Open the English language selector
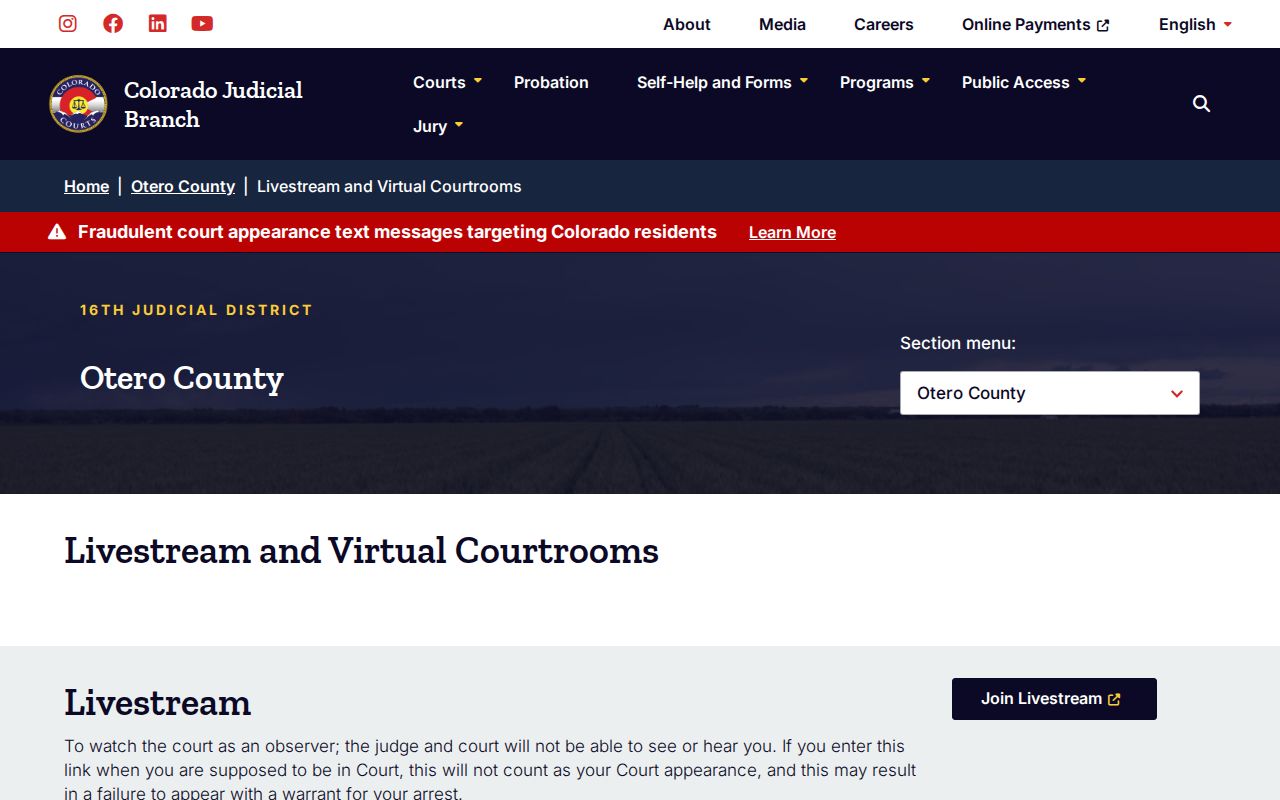The width and height of the screenshot is (1280, 800). [x=1195, y=24]
